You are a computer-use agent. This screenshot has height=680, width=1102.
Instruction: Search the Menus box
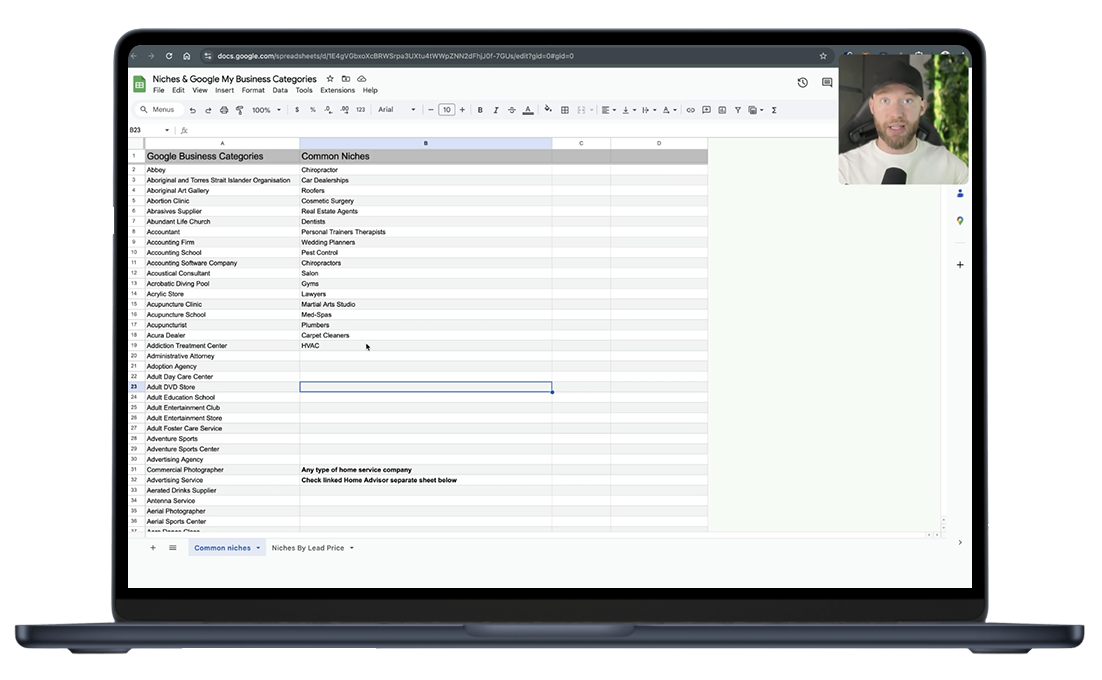(x=160, y=110)
